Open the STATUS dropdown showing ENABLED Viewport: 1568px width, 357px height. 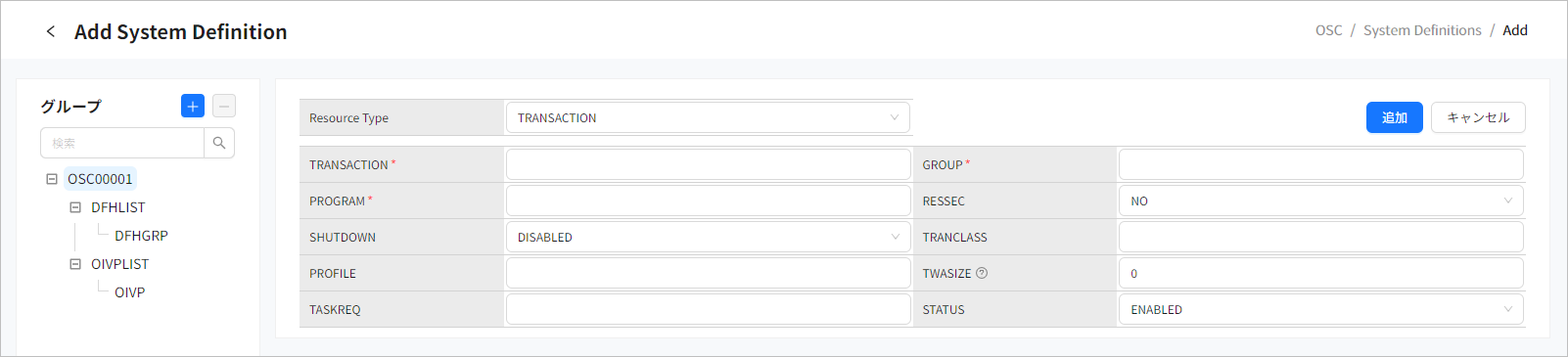pyautogui.click(x=1320, y=309)
